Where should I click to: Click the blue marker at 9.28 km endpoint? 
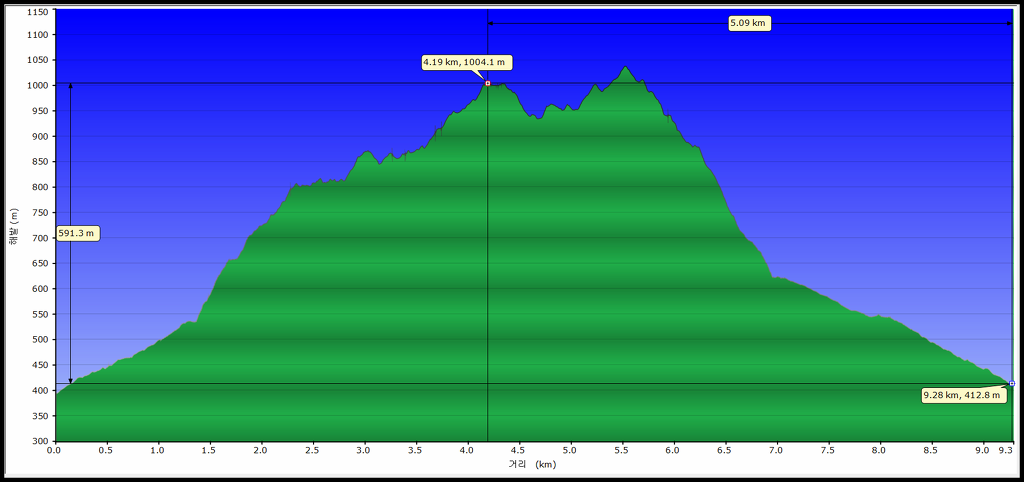(x=1012, y=383)
